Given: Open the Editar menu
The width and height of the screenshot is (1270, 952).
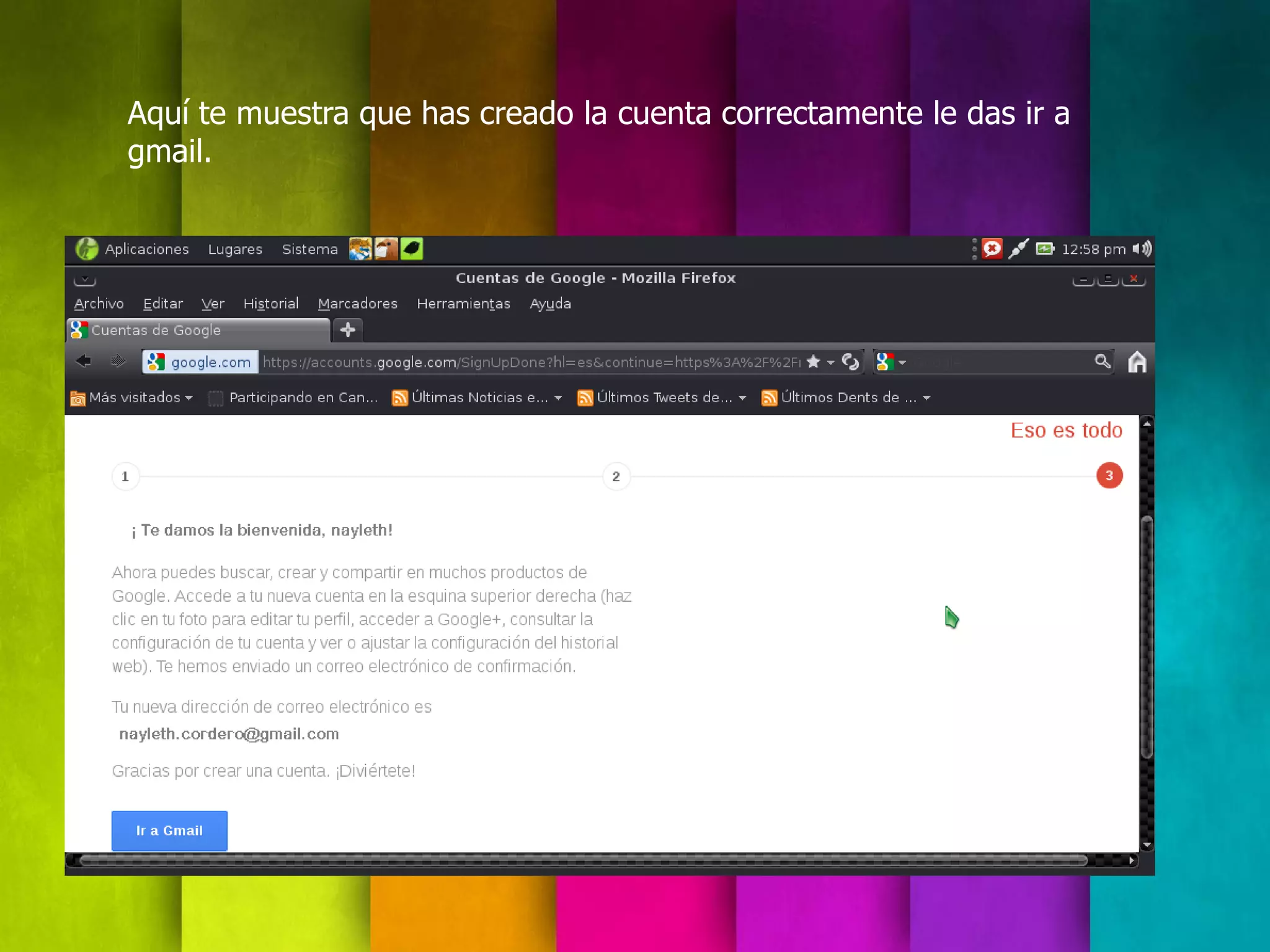Looking at the screenshot, I should click(x=162, y=304).
